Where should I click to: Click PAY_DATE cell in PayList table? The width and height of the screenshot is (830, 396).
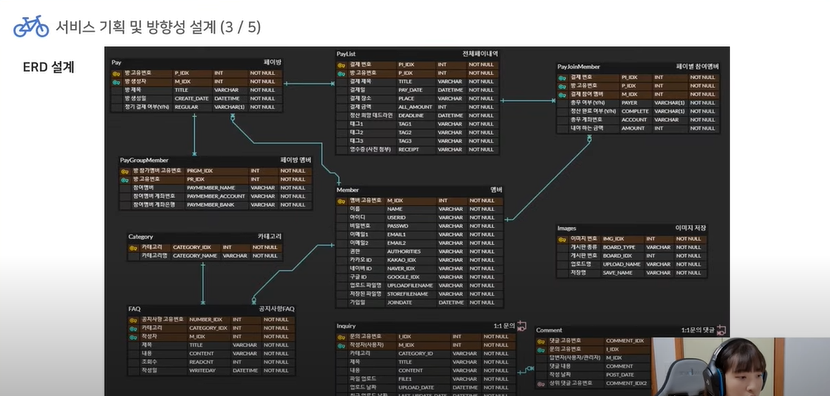(x=416, y=90)
